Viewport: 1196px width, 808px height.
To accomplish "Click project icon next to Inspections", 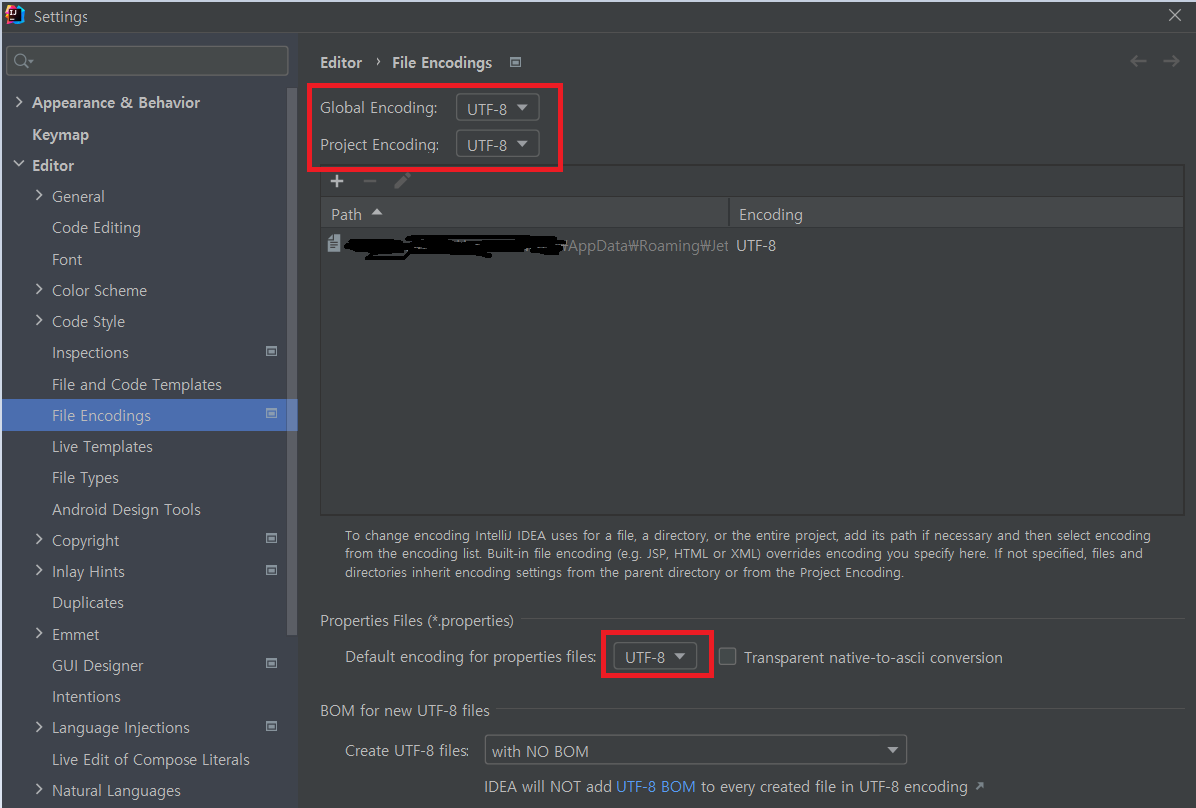I will [x=271, y=352].
